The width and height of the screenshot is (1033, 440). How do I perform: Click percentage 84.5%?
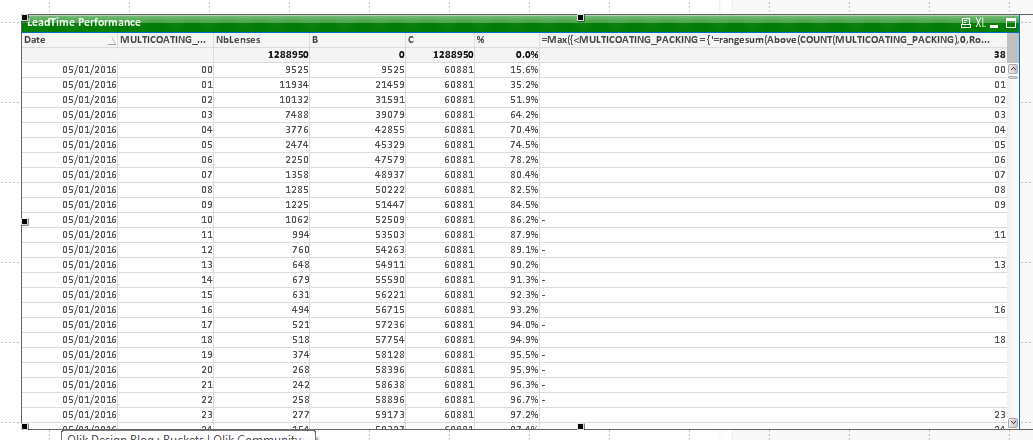point(524,205)
